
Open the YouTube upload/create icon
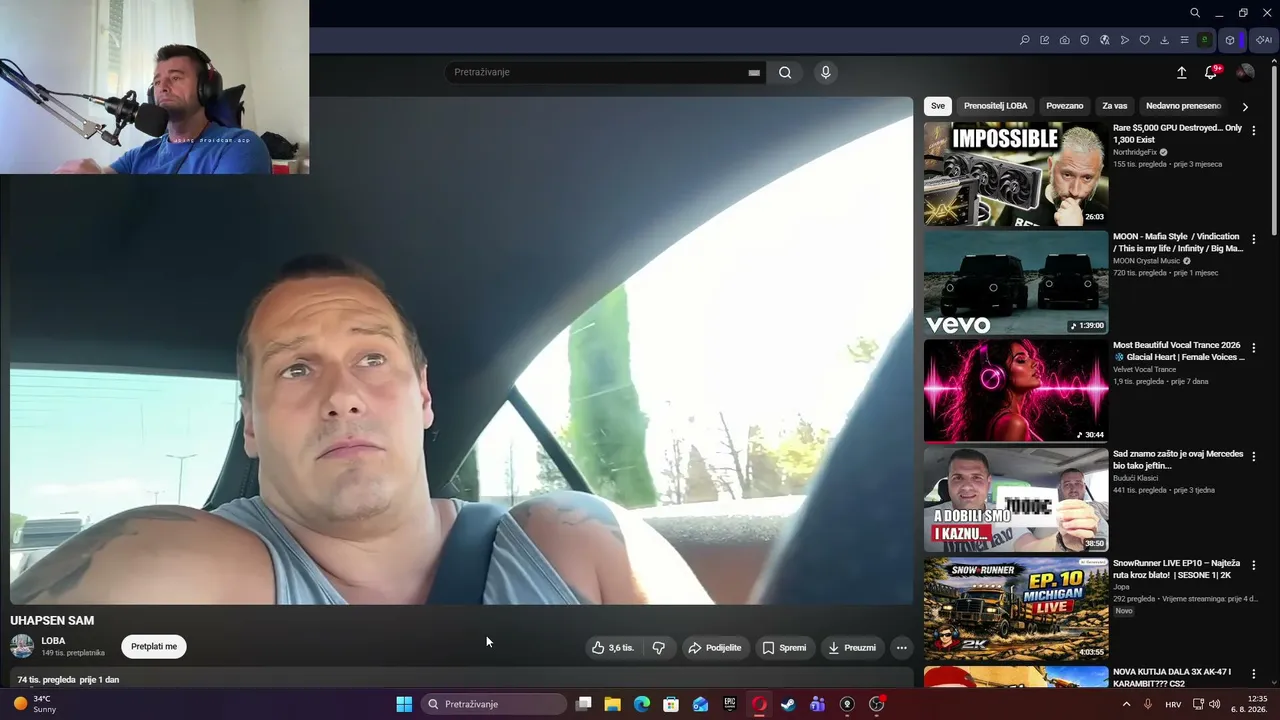[x=1181, y=72]
